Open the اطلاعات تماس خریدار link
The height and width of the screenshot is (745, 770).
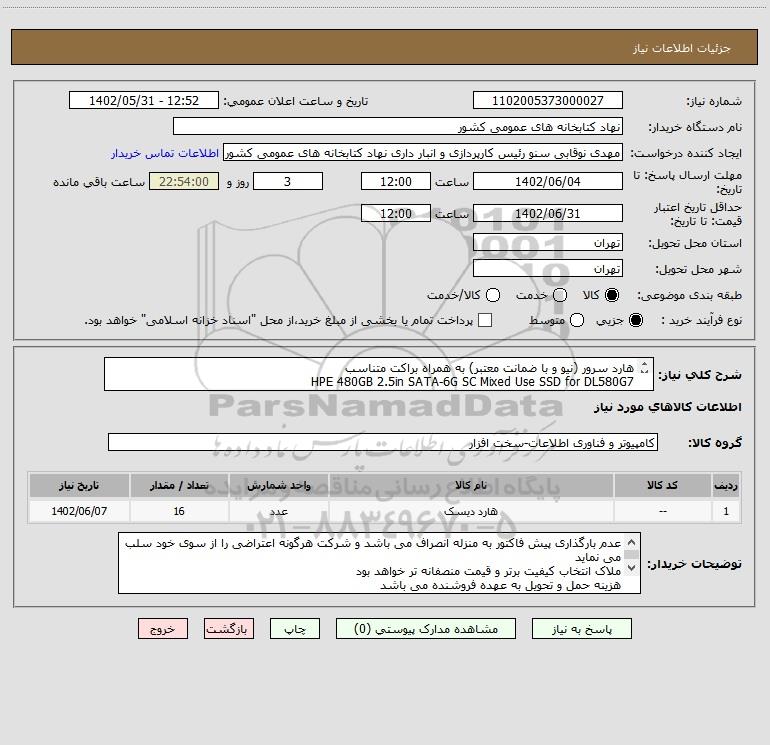coord(165,153)
